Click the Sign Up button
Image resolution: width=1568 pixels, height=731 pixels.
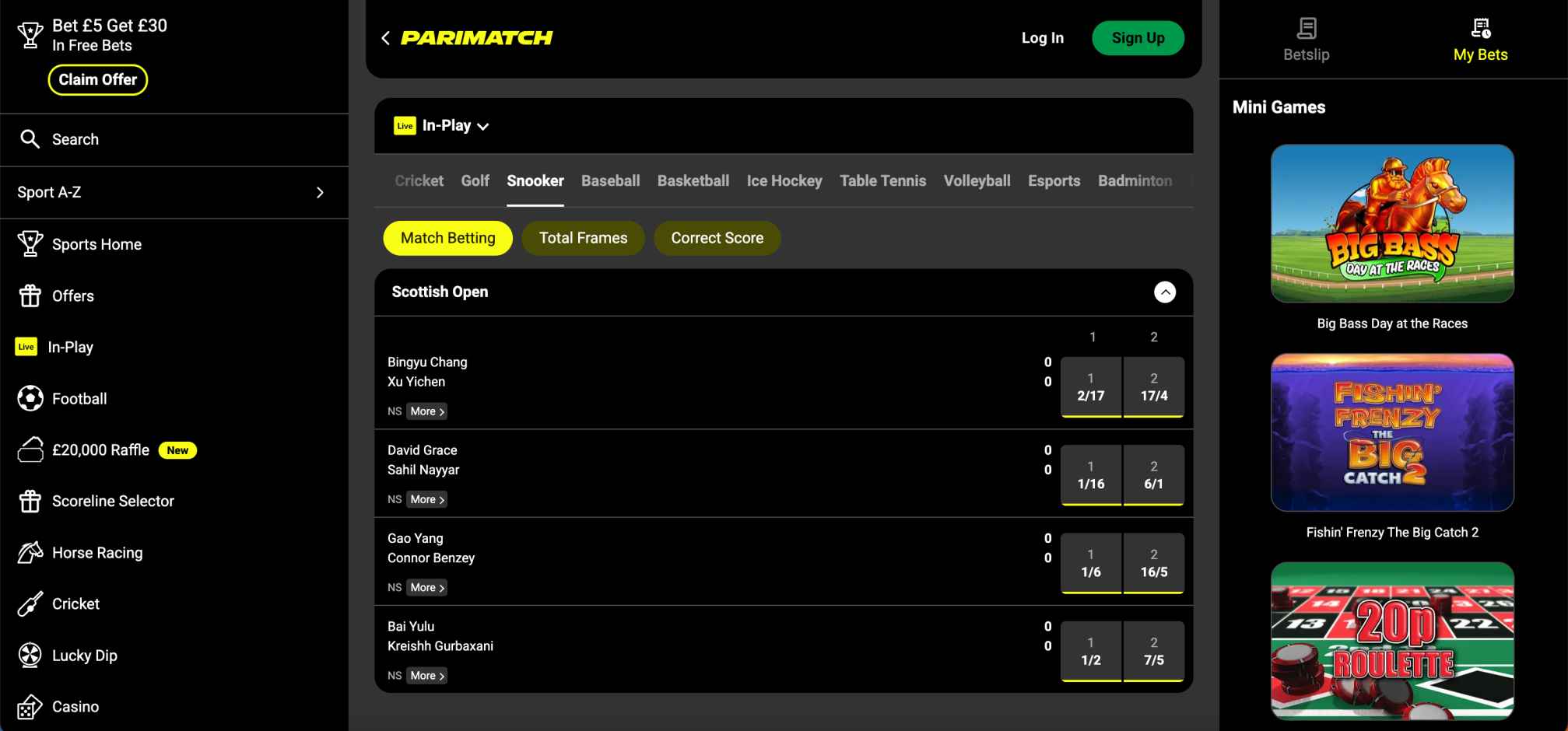[x=1137, y=37]
